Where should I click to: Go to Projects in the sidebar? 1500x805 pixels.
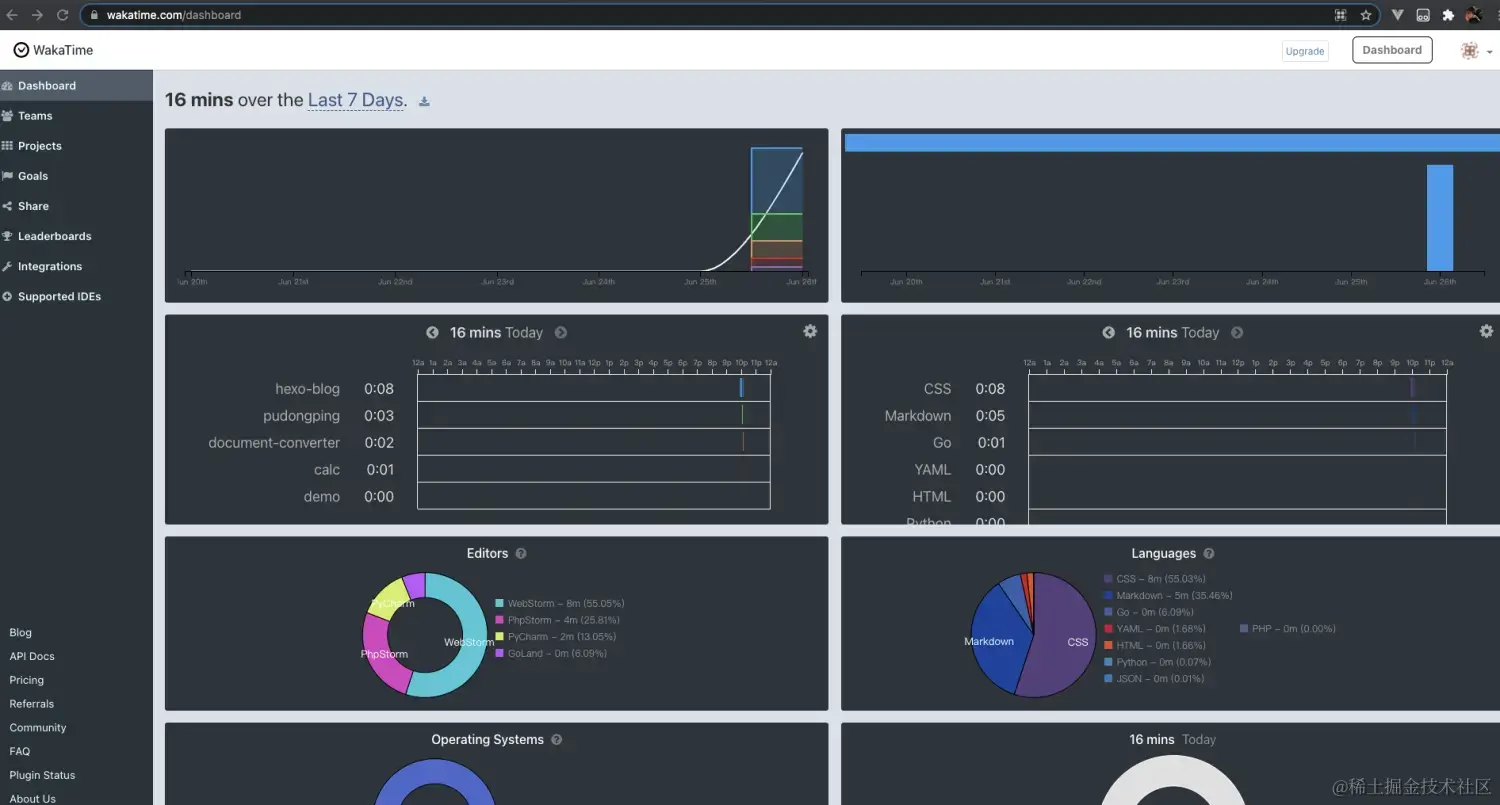76,146
